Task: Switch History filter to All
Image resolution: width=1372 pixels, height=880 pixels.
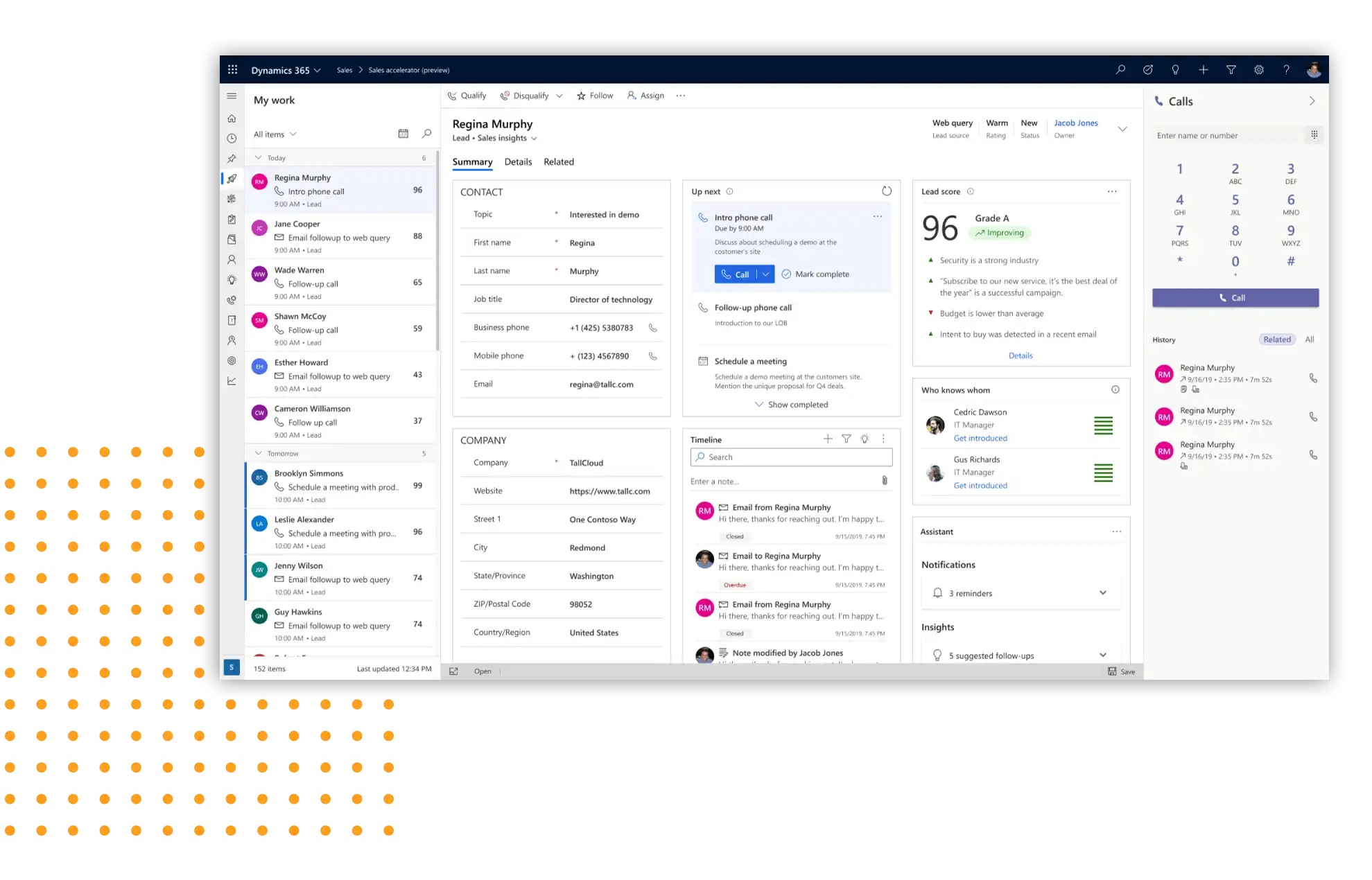Action: [x=1309, y=340]
